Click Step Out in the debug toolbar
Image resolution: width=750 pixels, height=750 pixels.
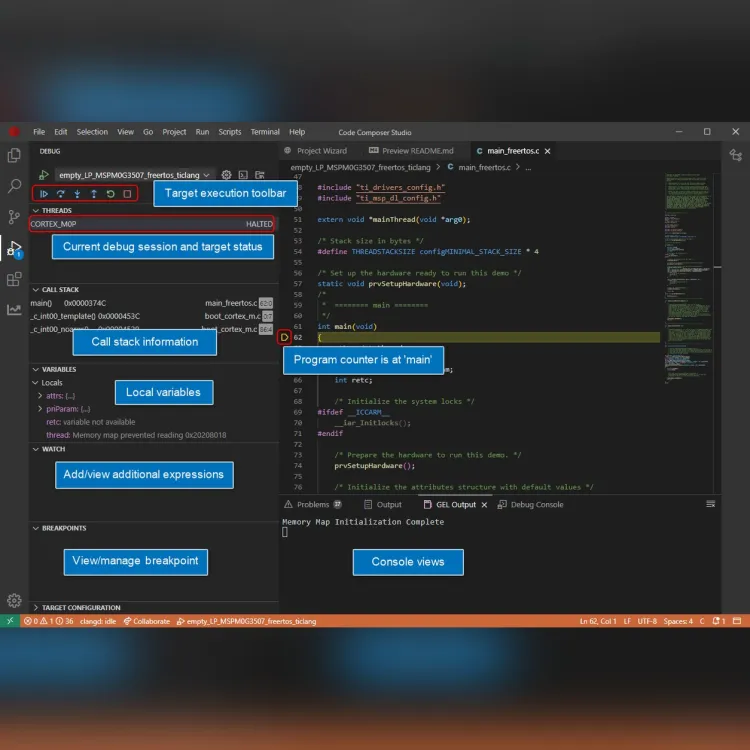(x=94, y=194)
